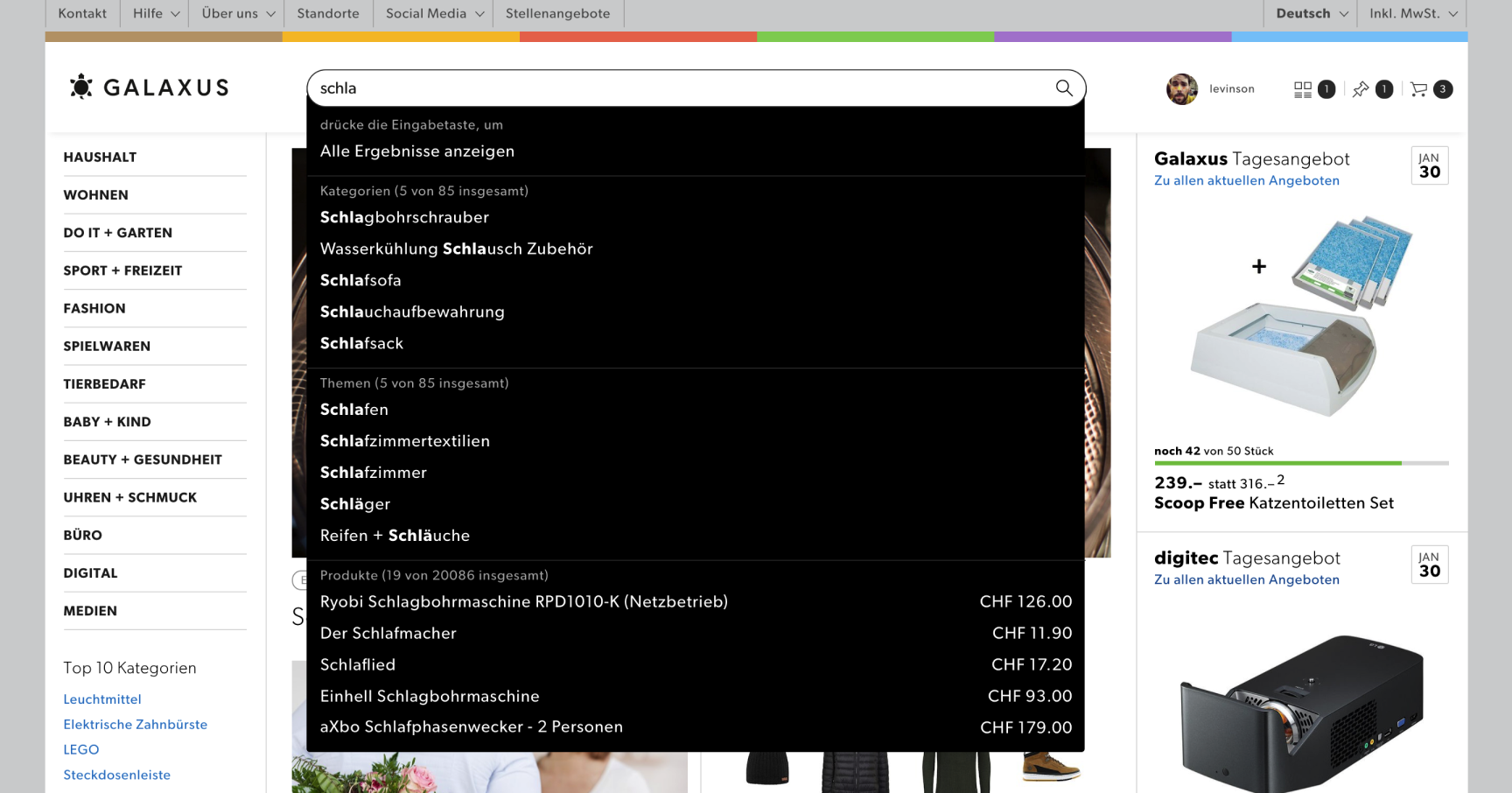Image resolution: width=1512 pixels, height=793 pixels.
Task: Open the BÜRO category
Action: pyautogui.click(x=82, y=535)
